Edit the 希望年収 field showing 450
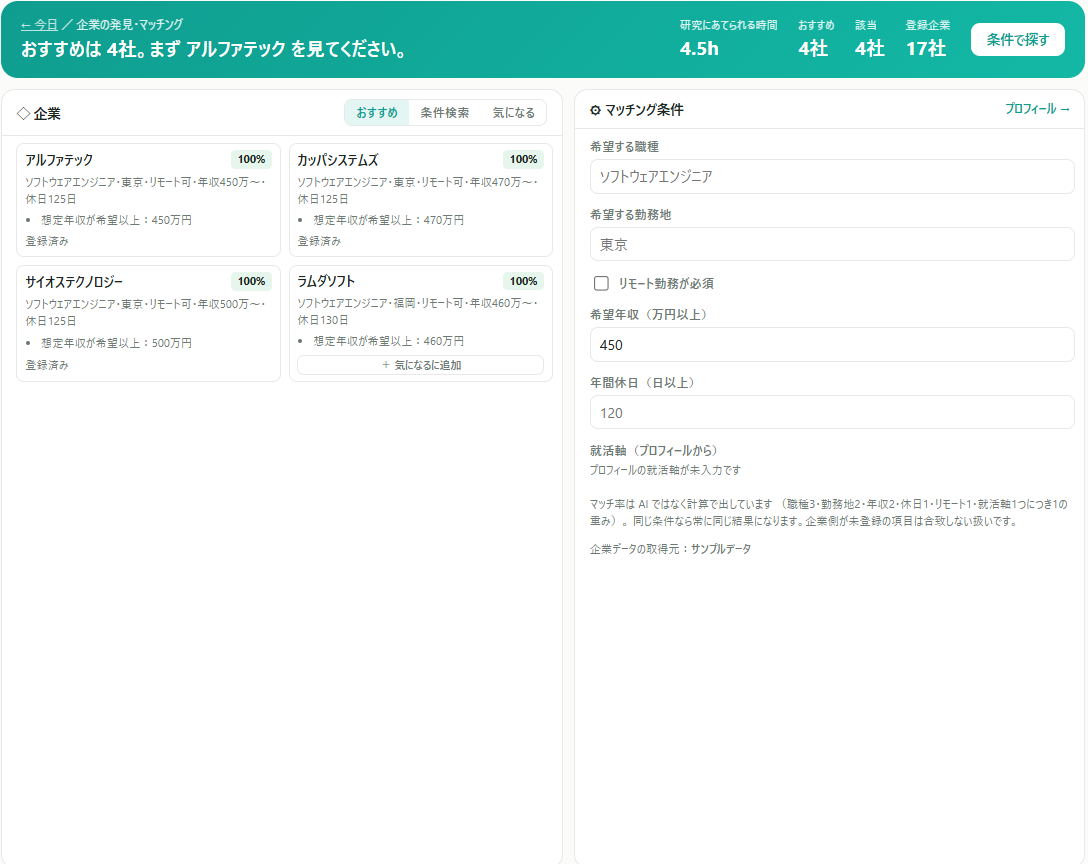Screen dimensions: 1088x864 click(x=832, y=345)
